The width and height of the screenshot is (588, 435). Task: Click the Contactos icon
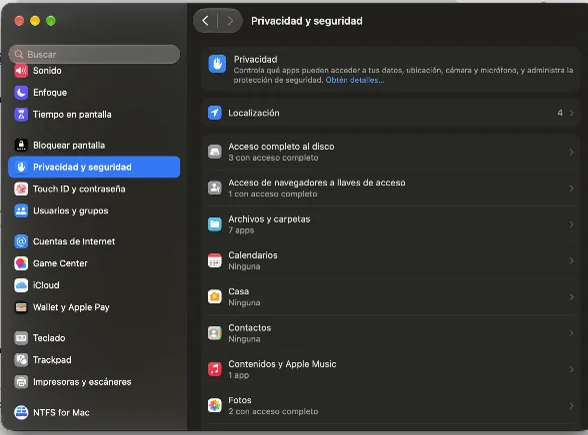tap(215, 333)
